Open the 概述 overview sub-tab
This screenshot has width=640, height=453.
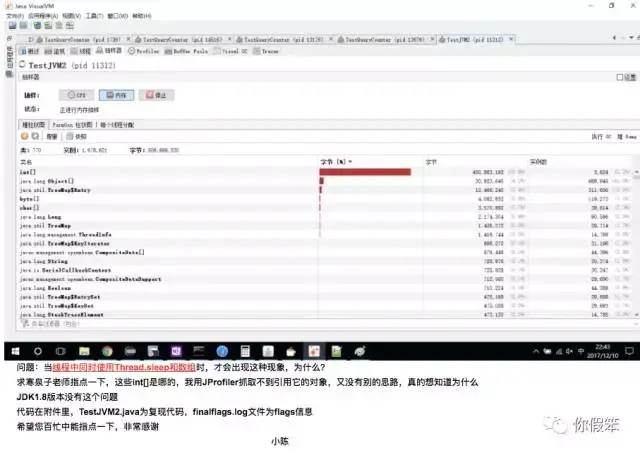[x=29, y=51]
